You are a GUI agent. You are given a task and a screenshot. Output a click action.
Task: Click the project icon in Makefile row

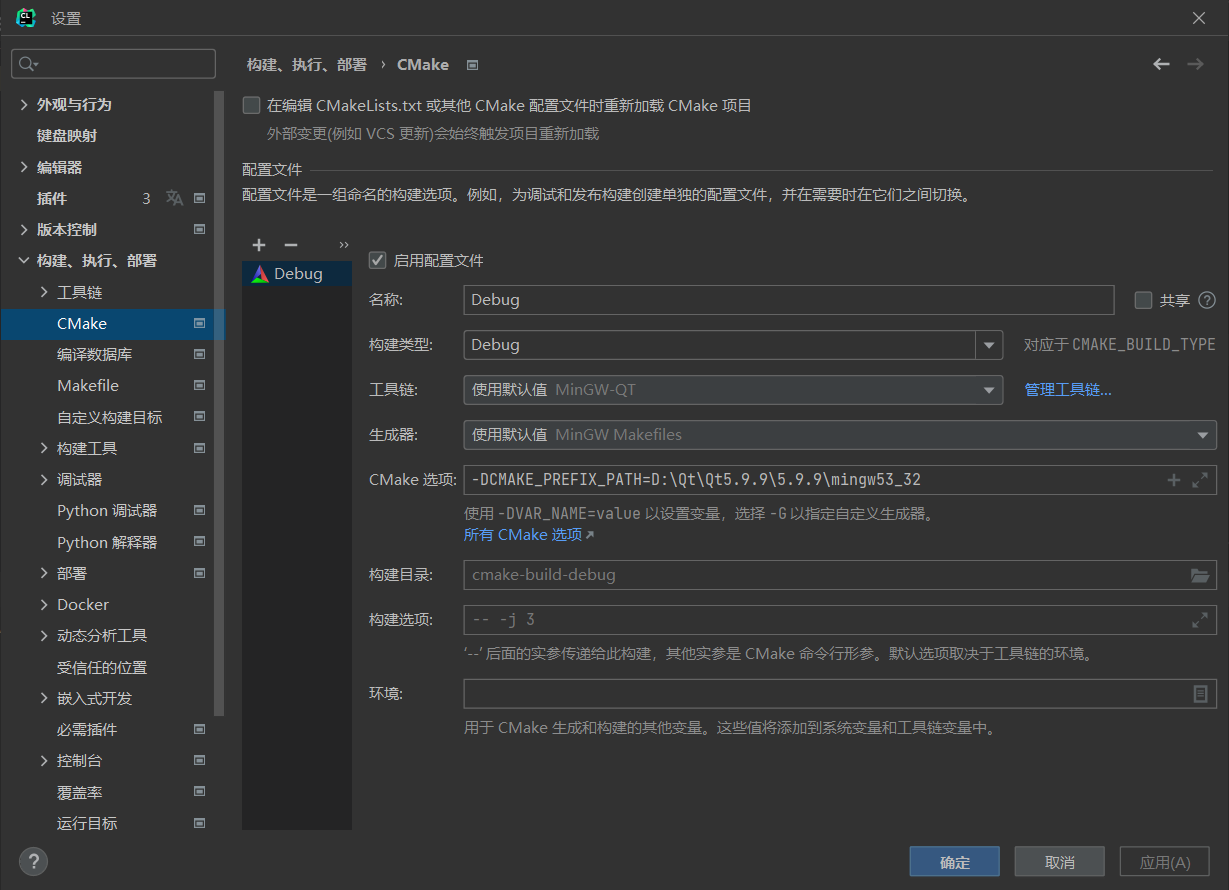(199, 386)
